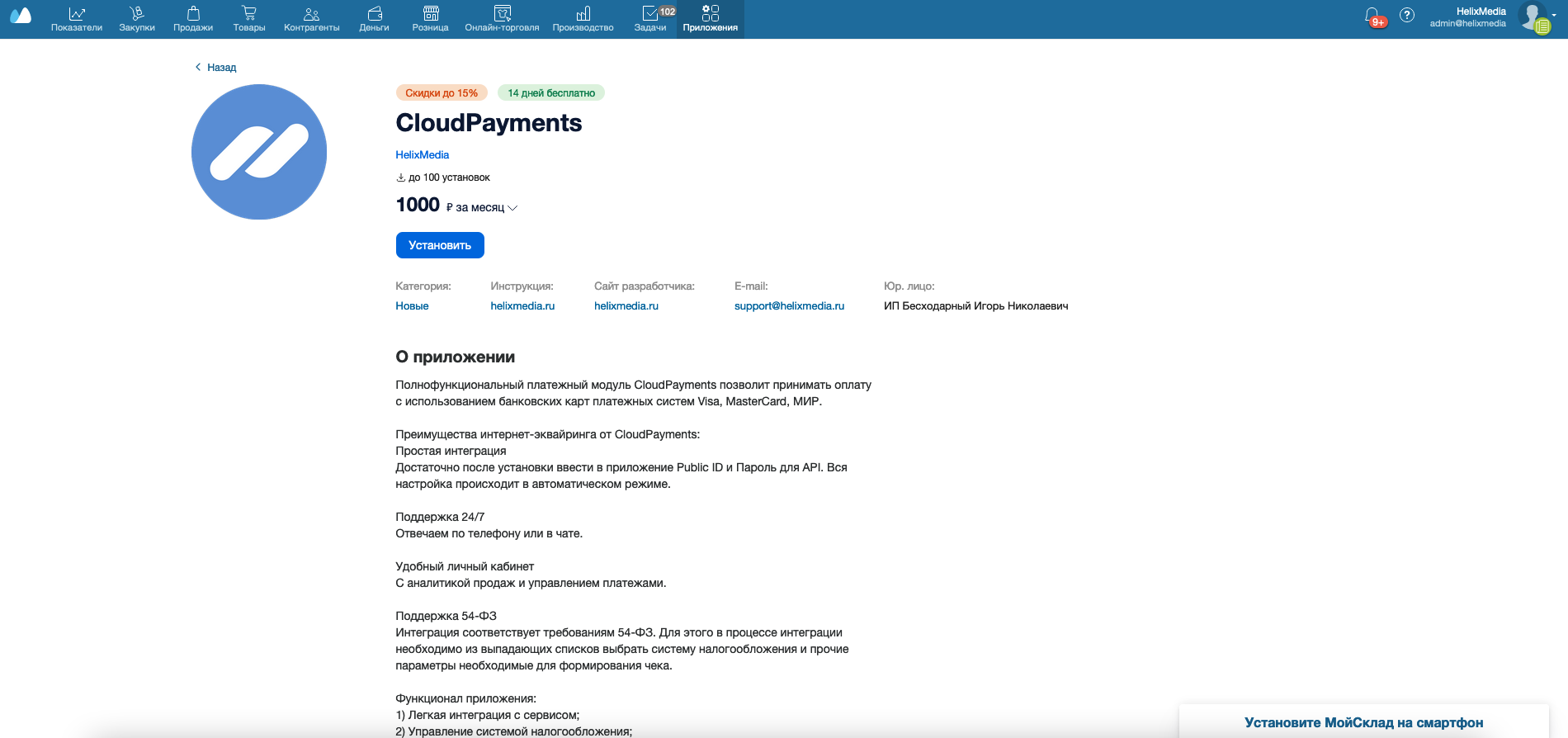Click the Скидки до 15% badge
This screenshot has height=738, width=1568.
click(442, 92)
